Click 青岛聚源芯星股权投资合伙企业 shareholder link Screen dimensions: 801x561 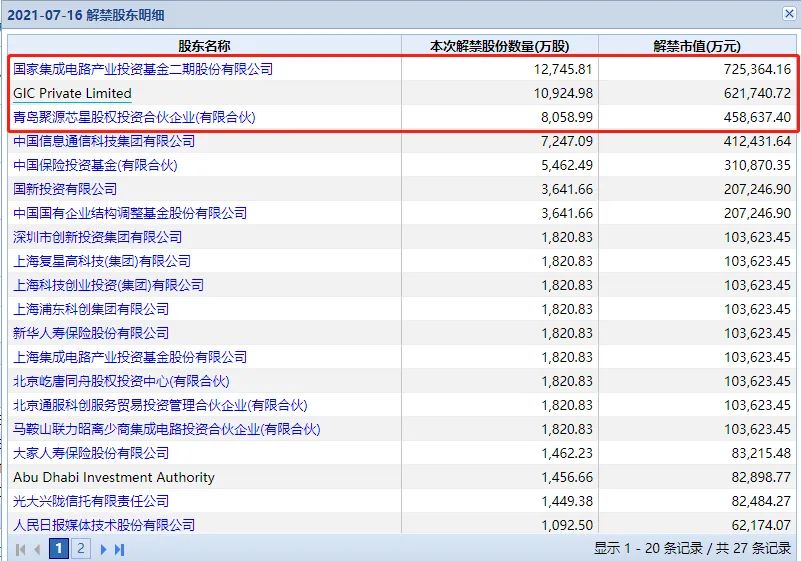[x=134, y=117]
